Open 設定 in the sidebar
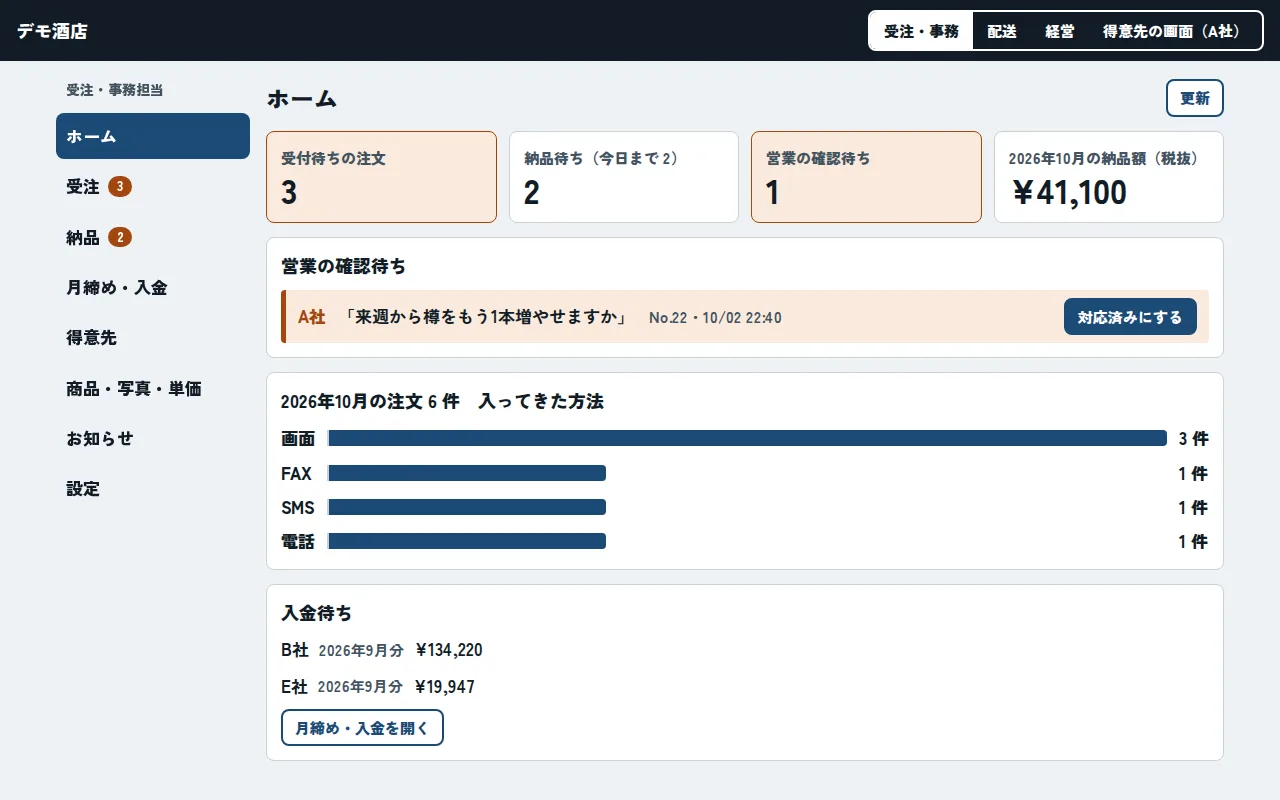 tap(153, 488)
